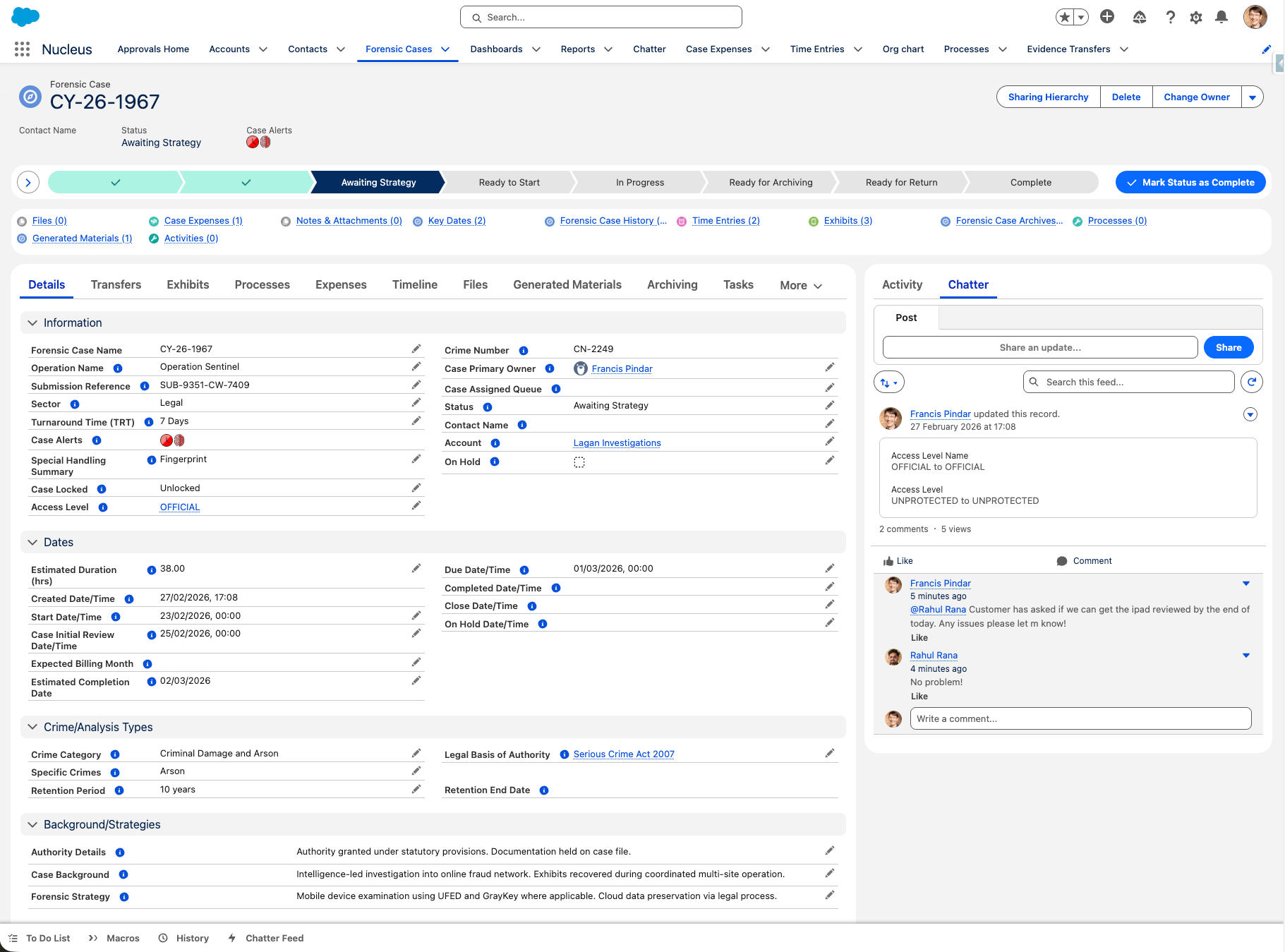Switch to the Exhibits tab
Screen dimensions: 1285x952
tap(188, 284)
